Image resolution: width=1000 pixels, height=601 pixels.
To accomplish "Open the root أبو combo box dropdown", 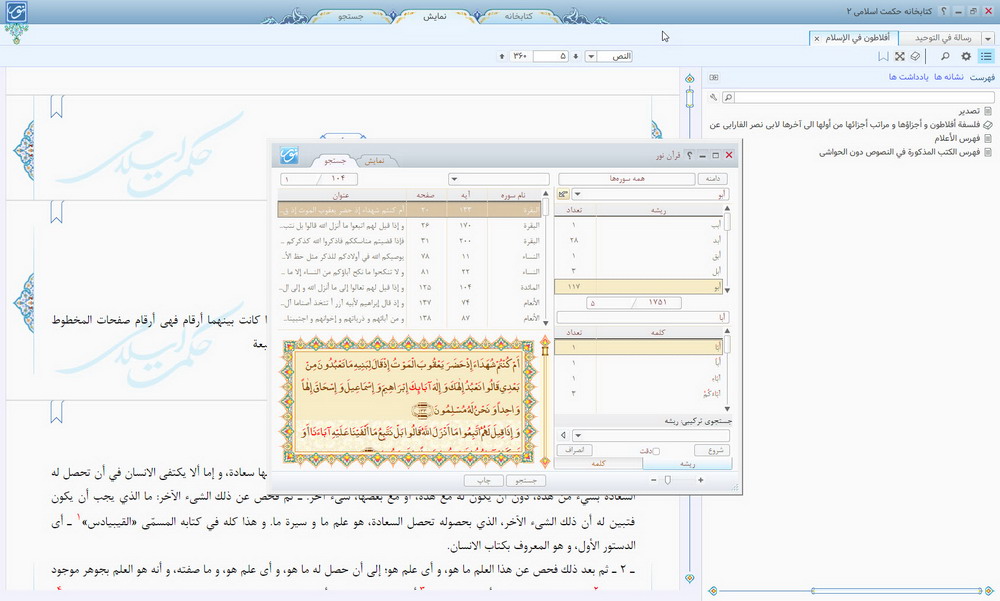I will 577,194.
